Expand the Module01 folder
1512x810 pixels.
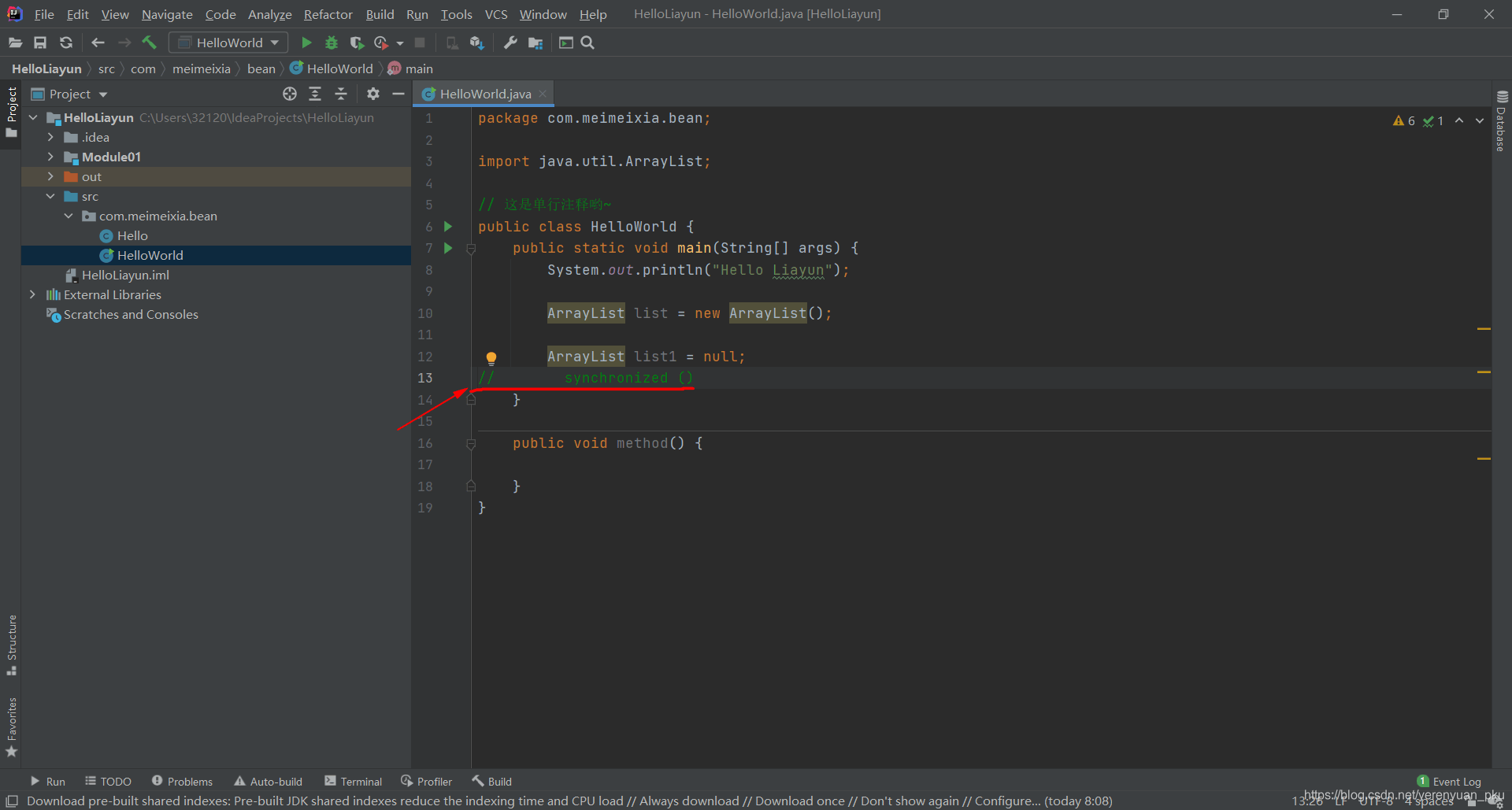(x=50, y=157)
